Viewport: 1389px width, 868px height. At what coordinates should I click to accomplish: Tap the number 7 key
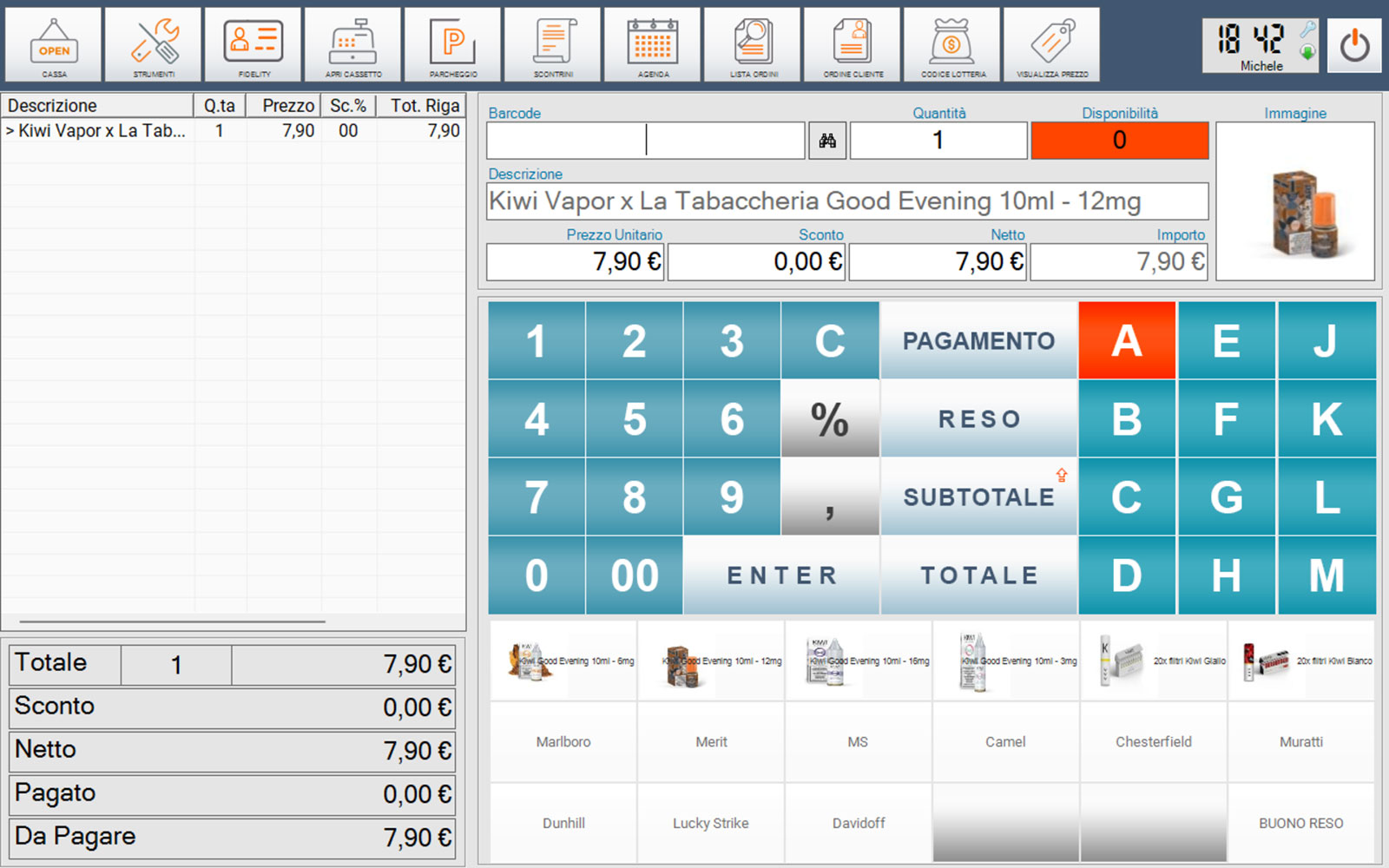[537, 496]
